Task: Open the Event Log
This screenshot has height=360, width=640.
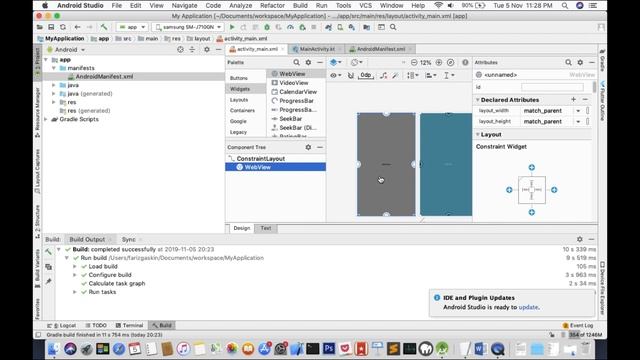Action: pos(578,325)
